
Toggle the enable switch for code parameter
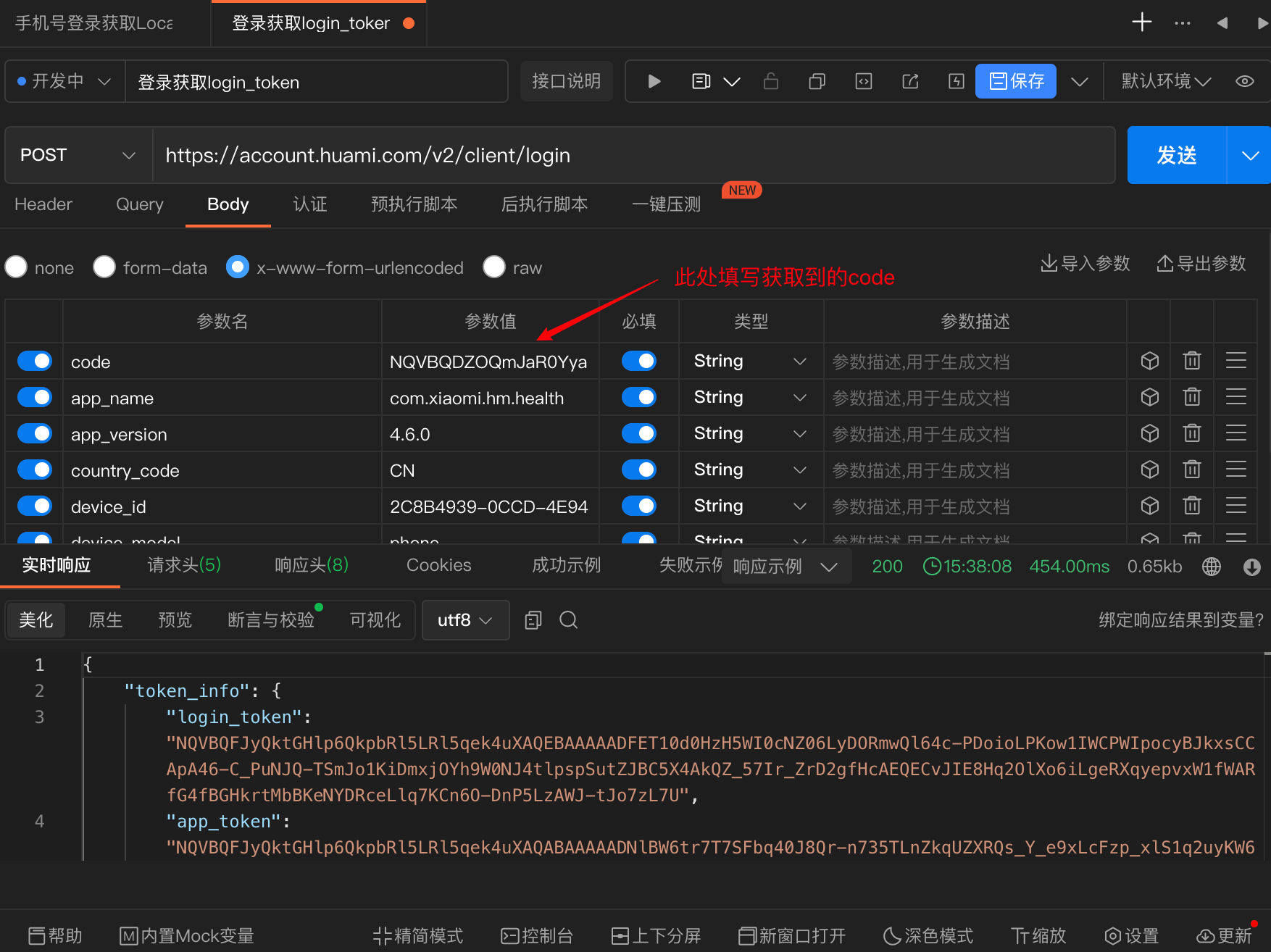tap(35, 361)
